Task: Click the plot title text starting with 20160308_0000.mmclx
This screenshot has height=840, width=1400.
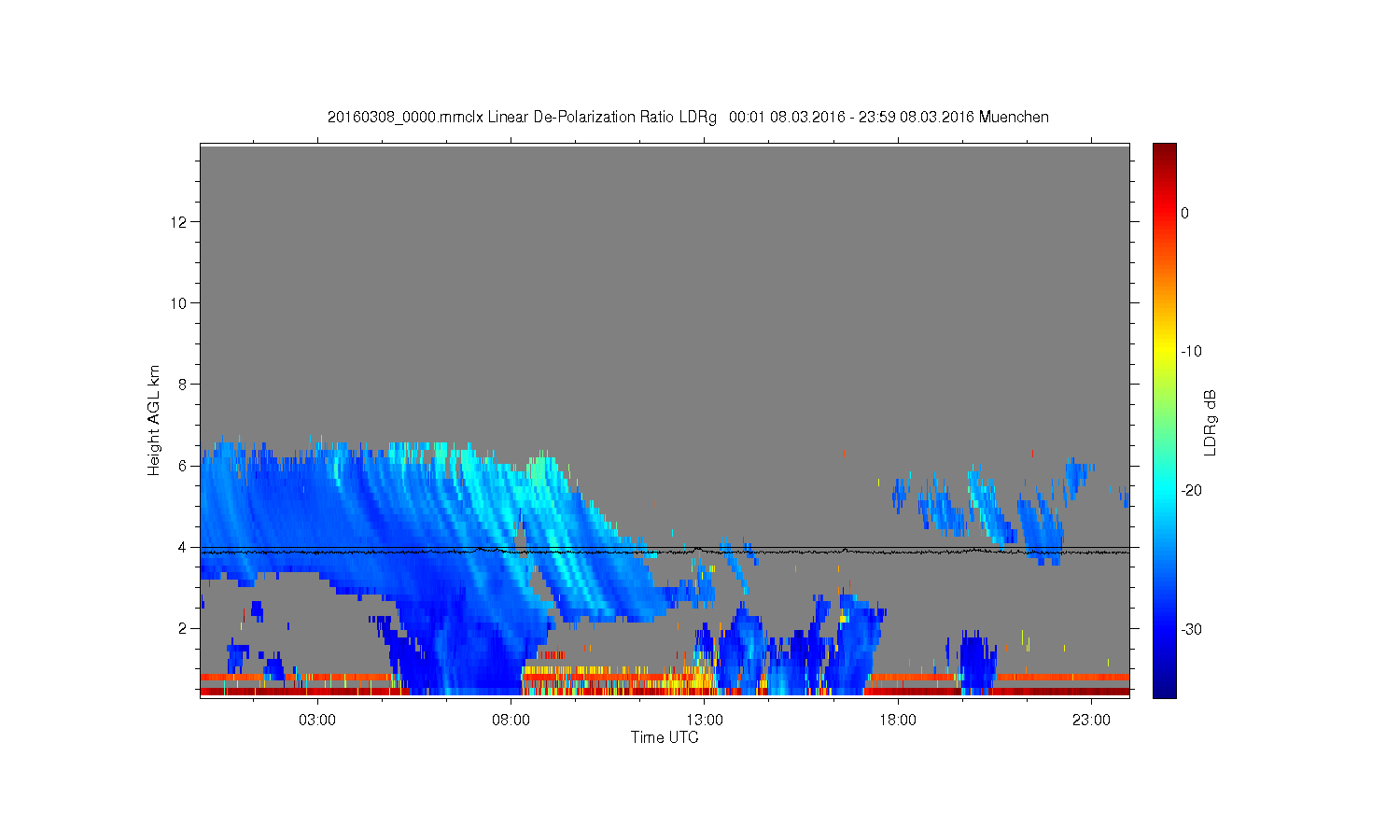Action: [688, 118]
